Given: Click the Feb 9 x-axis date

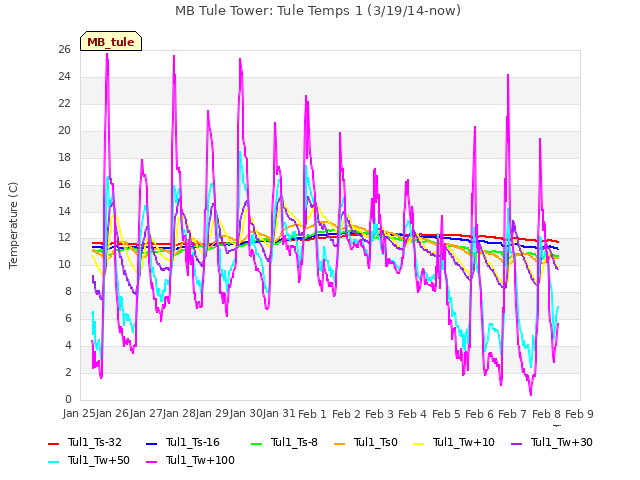Looking at the screenshot, I should [x=579, y=414].
